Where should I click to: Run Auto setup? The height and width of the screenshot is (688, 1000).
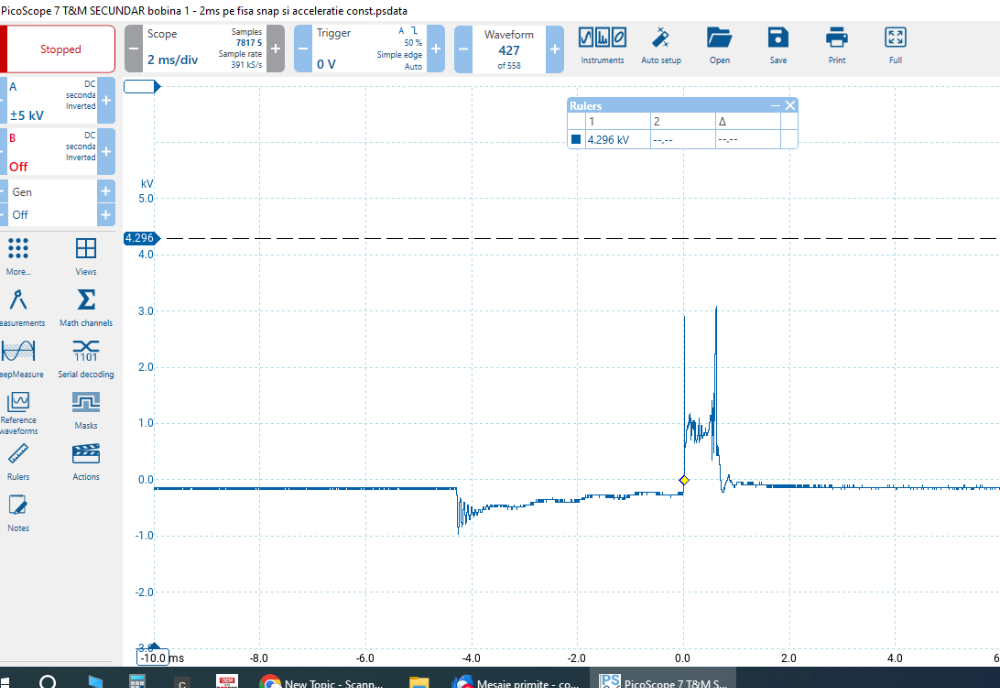(x=660, y=45)
